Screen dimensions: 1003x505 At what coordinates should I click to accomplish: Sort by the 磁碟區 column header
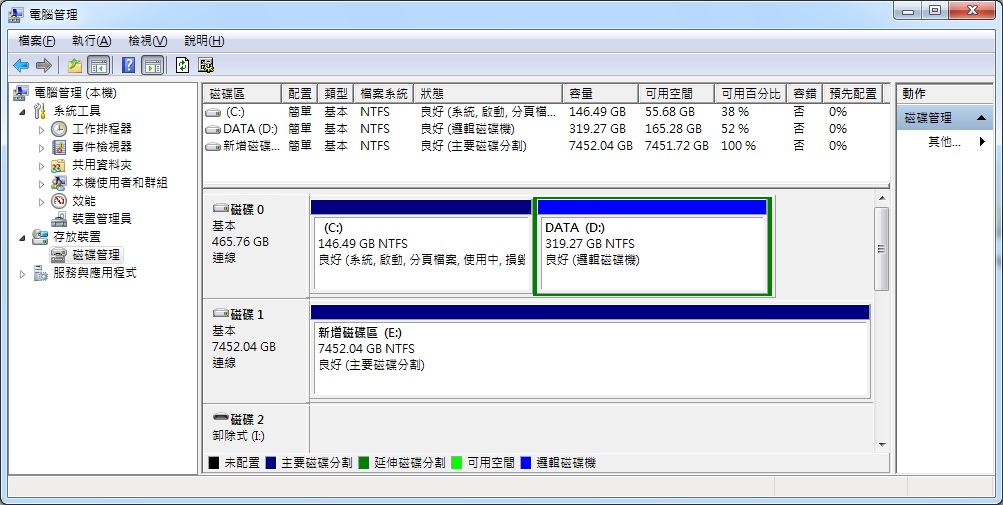(243, 93)
